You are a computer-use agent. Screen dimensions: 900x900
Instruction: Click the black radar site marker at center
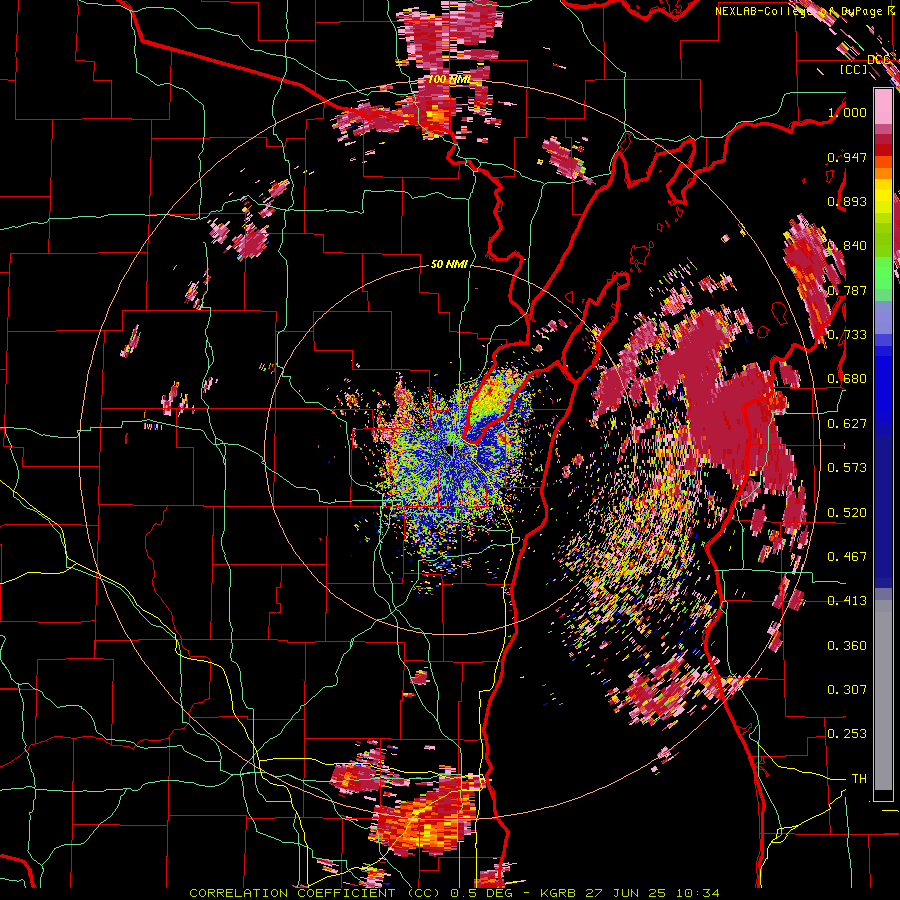click(x=449, y=450)
